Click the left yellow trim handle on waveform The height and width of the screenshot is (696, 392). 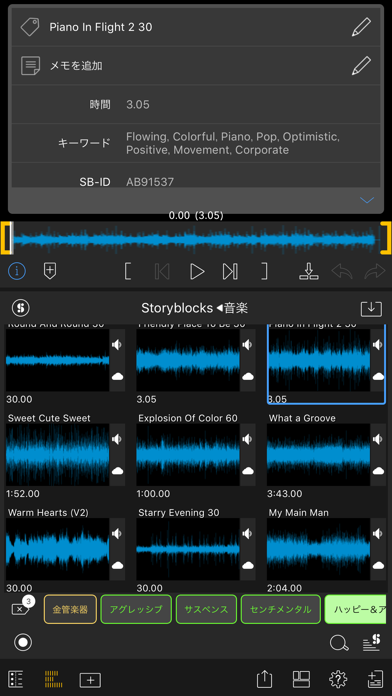(x=6, y=239)
